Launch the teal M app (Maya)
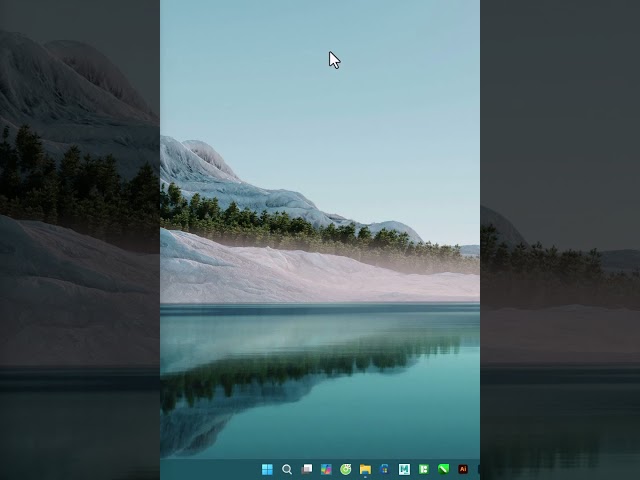 [404, 469]
